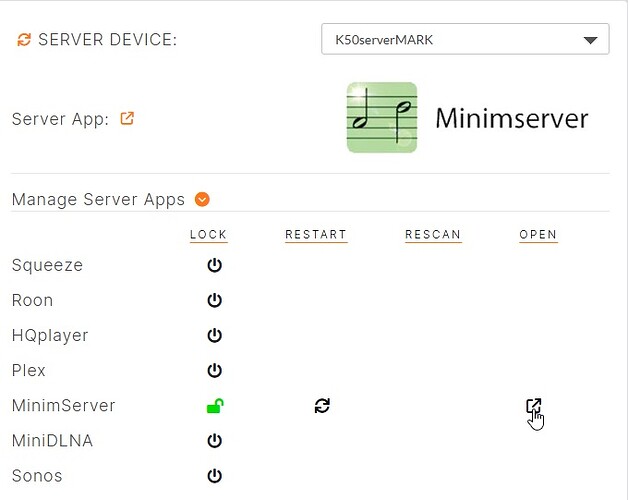
Task: Turn on Squeeze with its power icon
Action: (x=214, y=265)
